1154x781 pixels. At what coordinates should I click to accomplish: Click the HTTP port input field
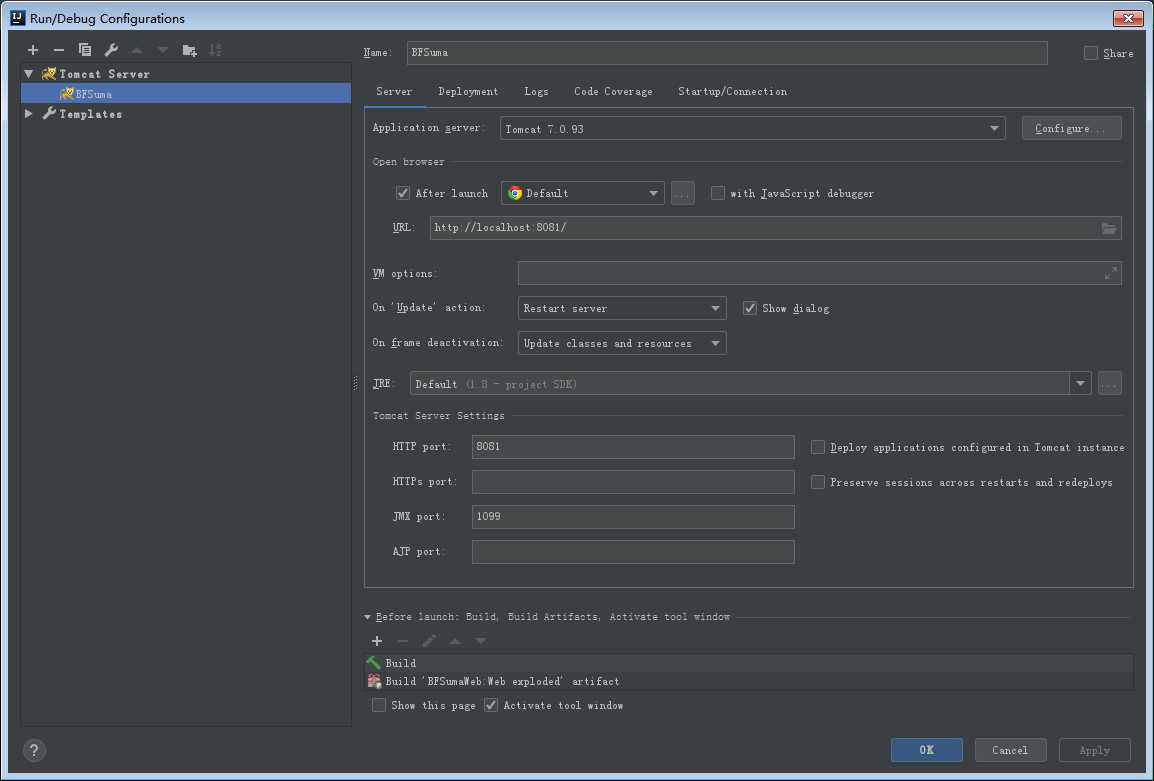(x=633, y=447)
